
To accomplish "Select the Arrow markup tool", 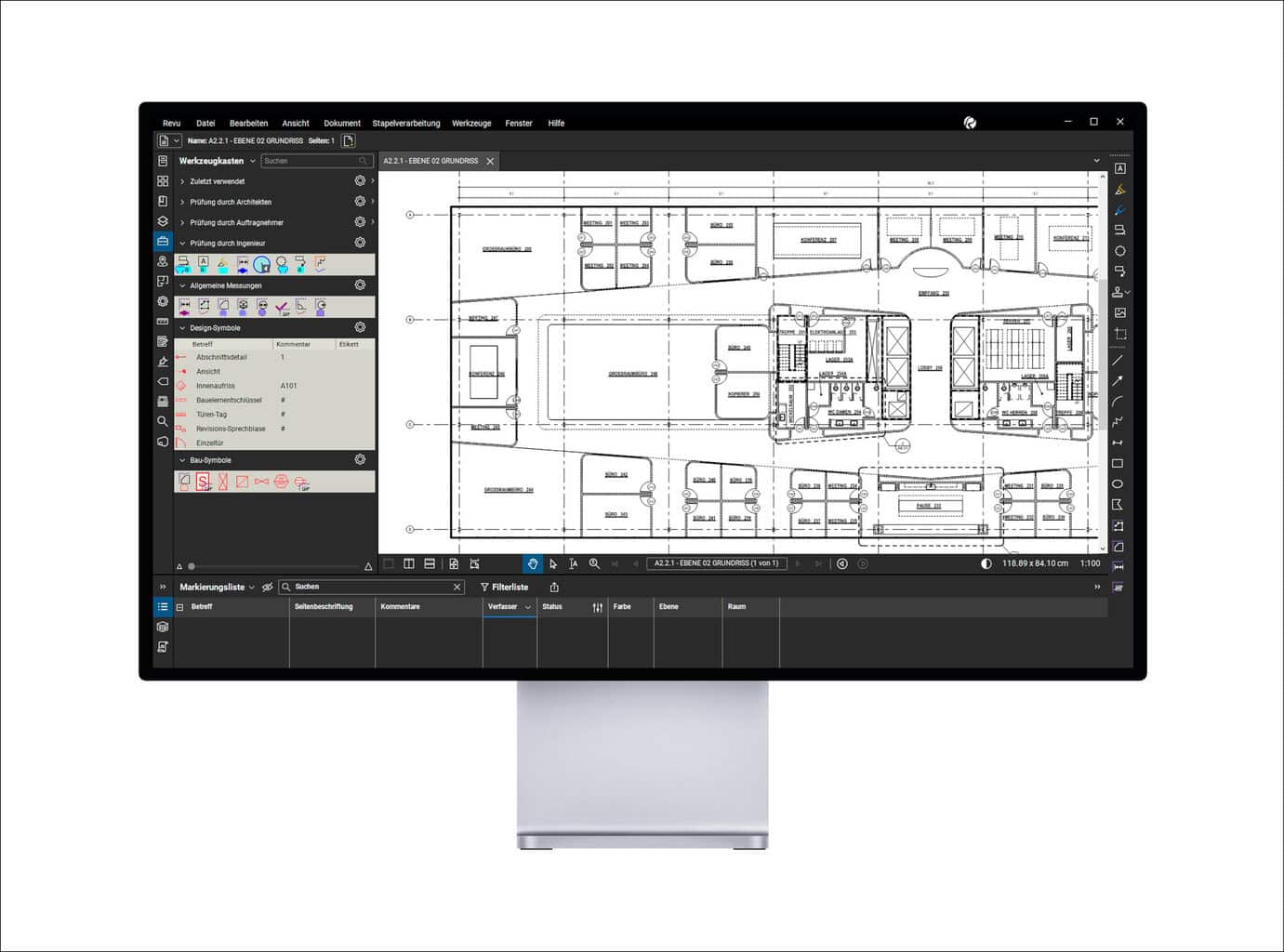I will 1118,381.
